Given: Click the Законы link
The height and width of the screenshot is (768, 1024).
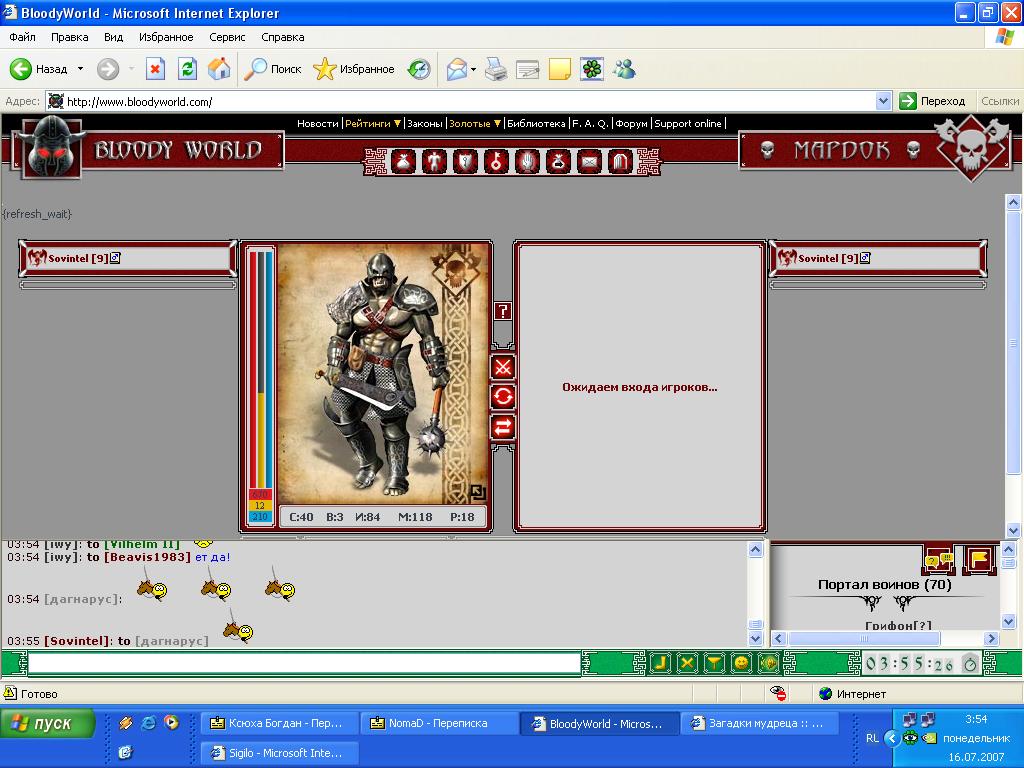Looking at the screenshot, I should [424, 123].
